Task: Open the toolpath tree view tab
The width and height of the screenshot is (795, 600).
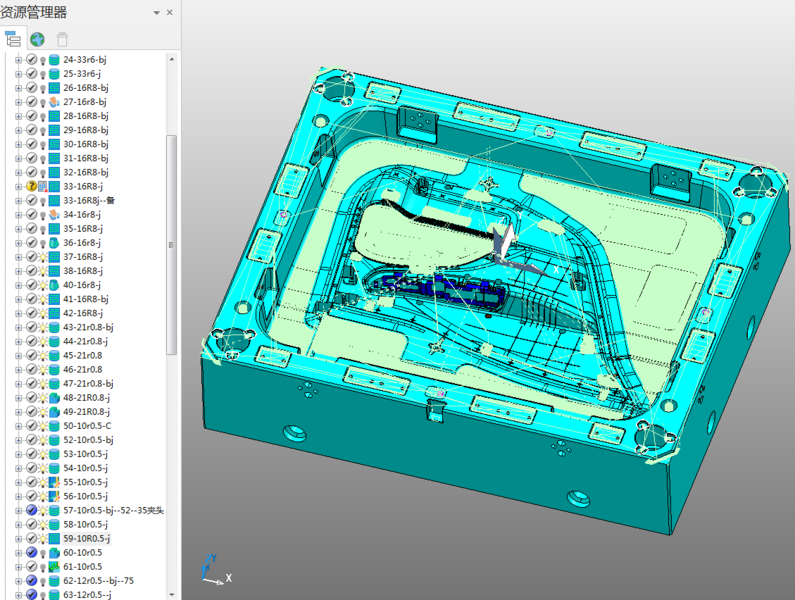Action: pos(13,39)
